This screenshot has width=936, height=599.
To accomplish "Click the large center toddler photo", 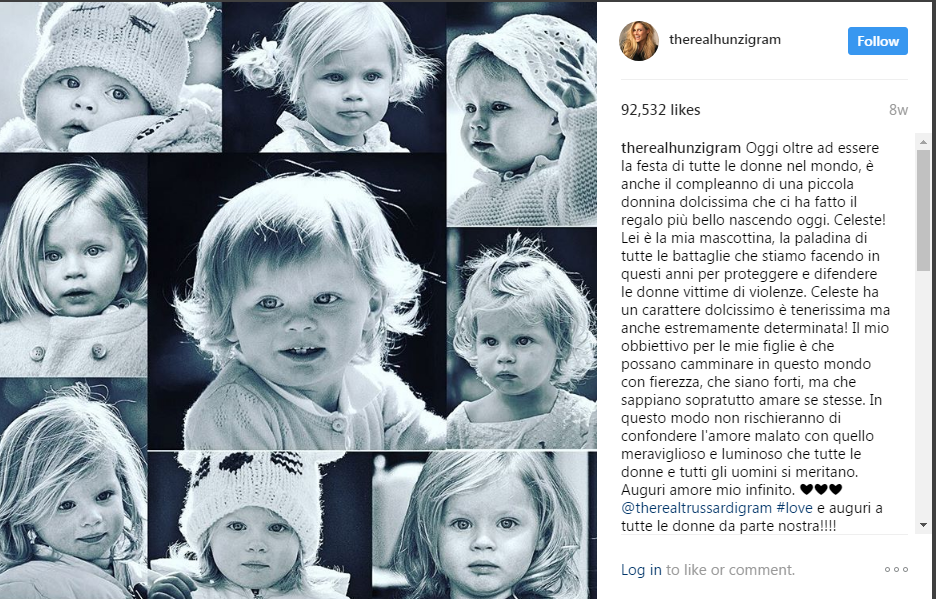I will (297, 302).
